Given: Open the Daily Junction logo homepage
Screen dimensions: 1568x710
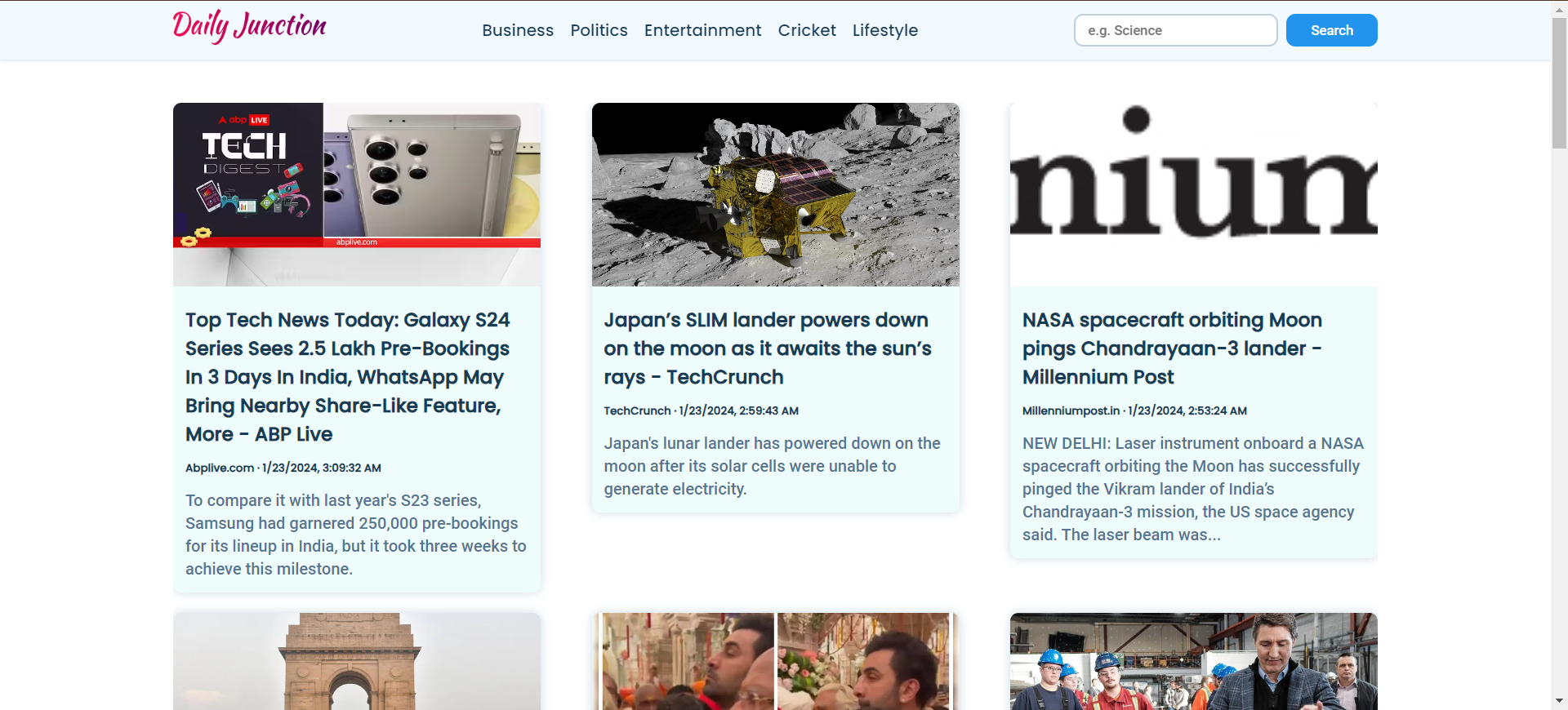Looking at the screenshot, I should (249, 27).
